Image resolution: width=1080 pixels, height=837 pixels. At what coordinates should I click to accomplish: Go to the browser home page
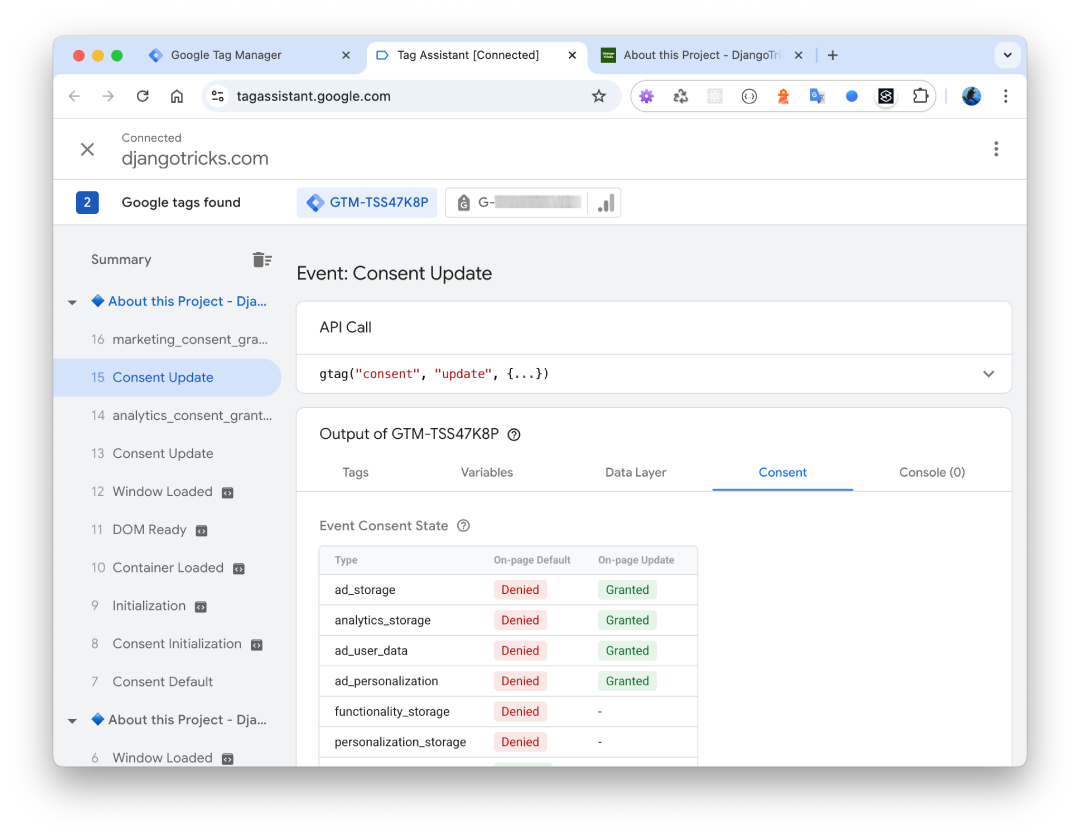tap(177, 96)
